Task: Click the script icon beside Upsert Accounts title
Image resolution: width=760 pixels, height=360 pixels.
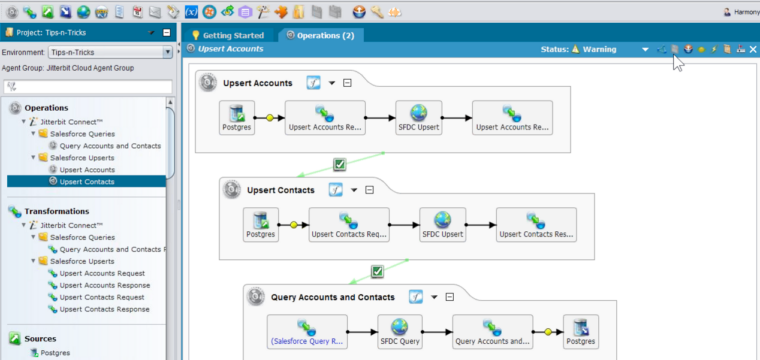Action: click(314, 83)
